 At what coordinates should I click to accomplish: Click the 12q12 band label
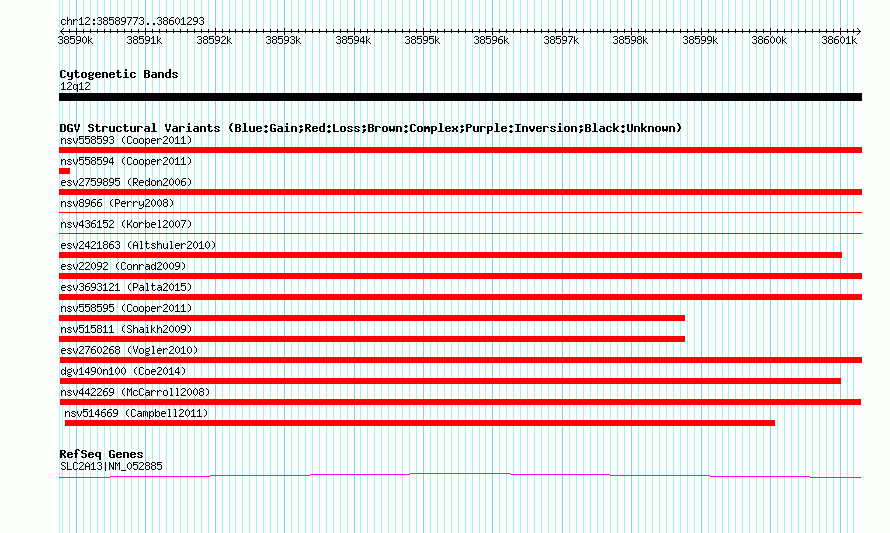point(75,86)
